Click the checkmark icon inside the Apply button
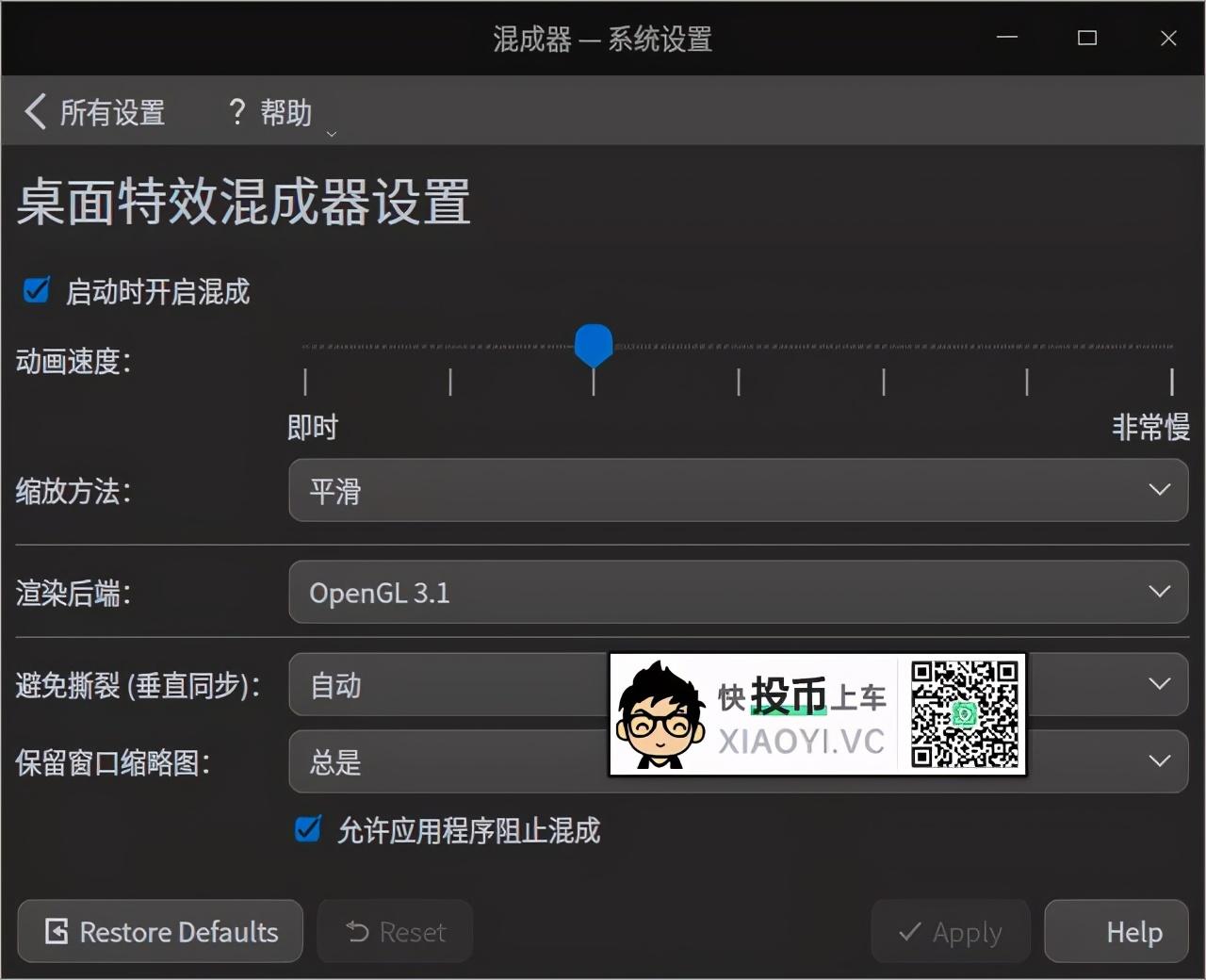The width and height of the screenshot is (1206, 980). [910, 931]
